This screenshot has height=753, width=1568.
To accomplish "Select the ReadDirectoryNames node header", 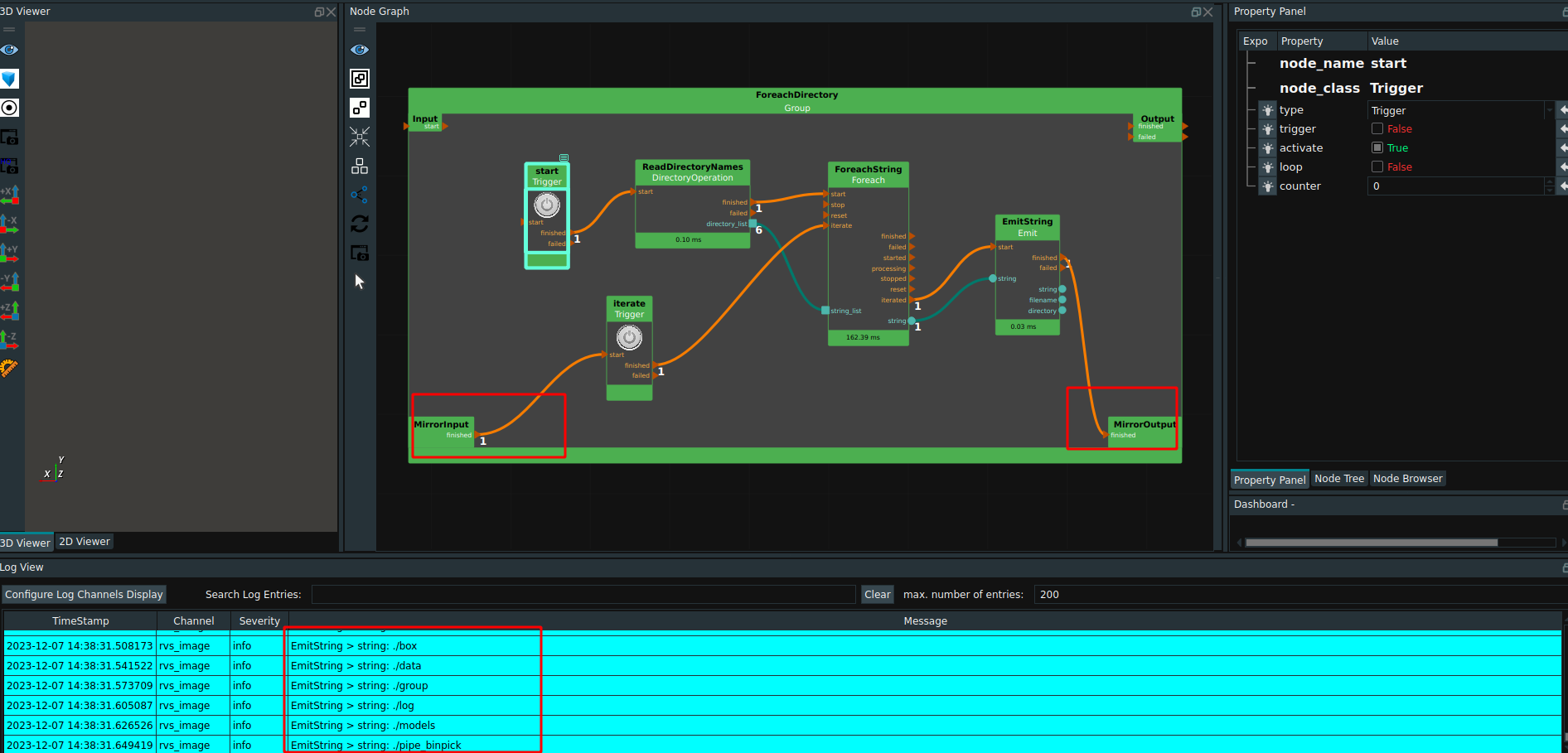I will [693, 171].
